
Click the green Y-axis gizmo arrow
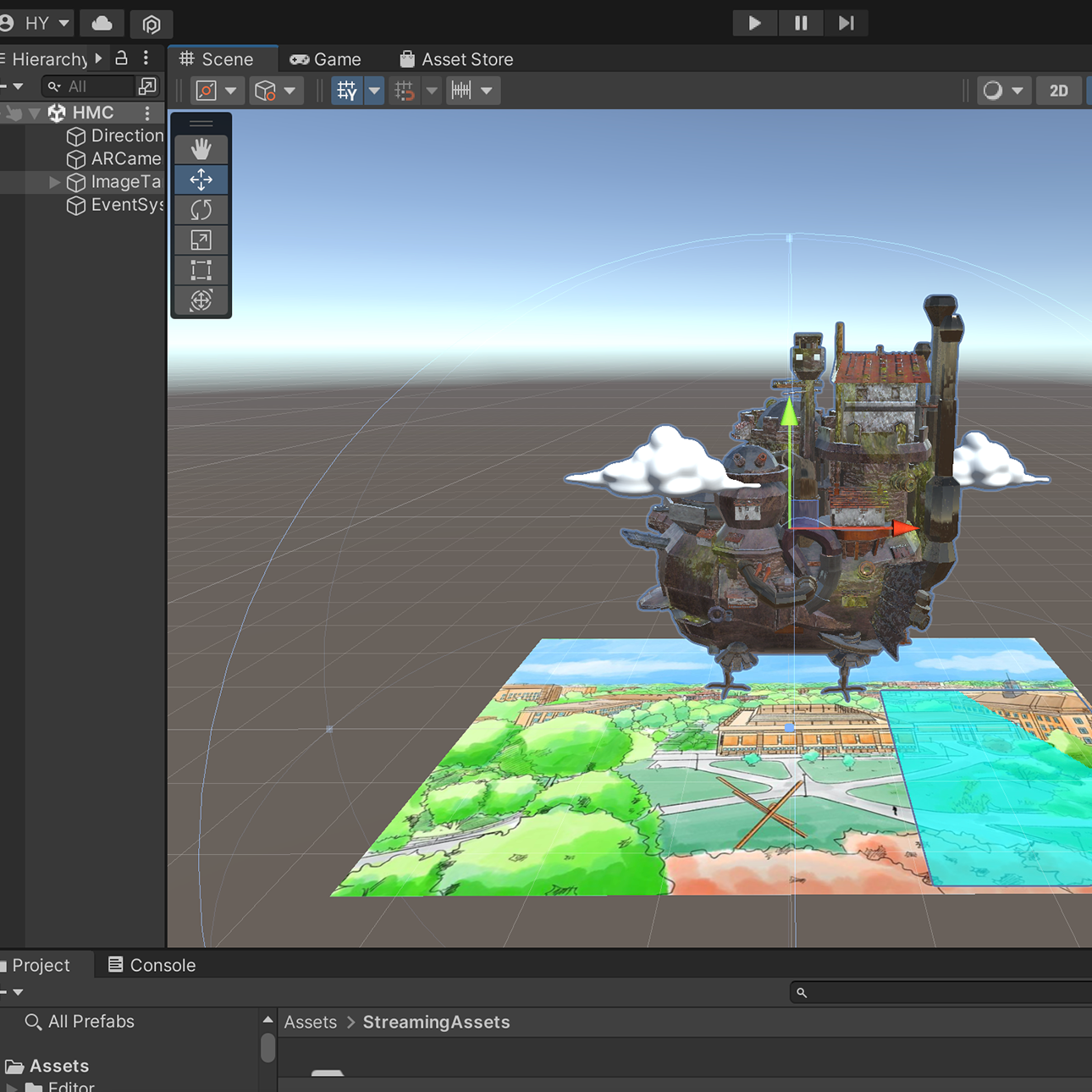[789, 411]
